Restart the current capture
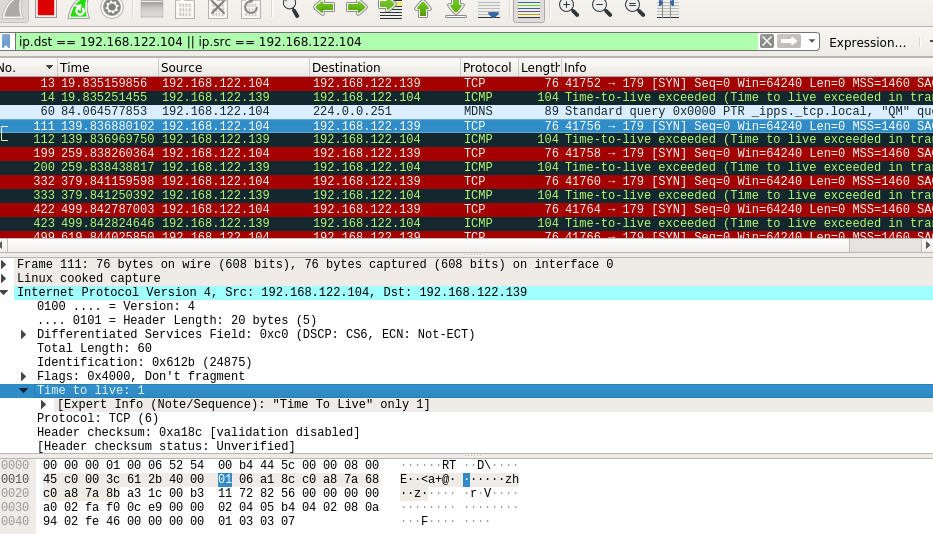The width and height of the screenshot is (933, 534). tap(79, 8)
